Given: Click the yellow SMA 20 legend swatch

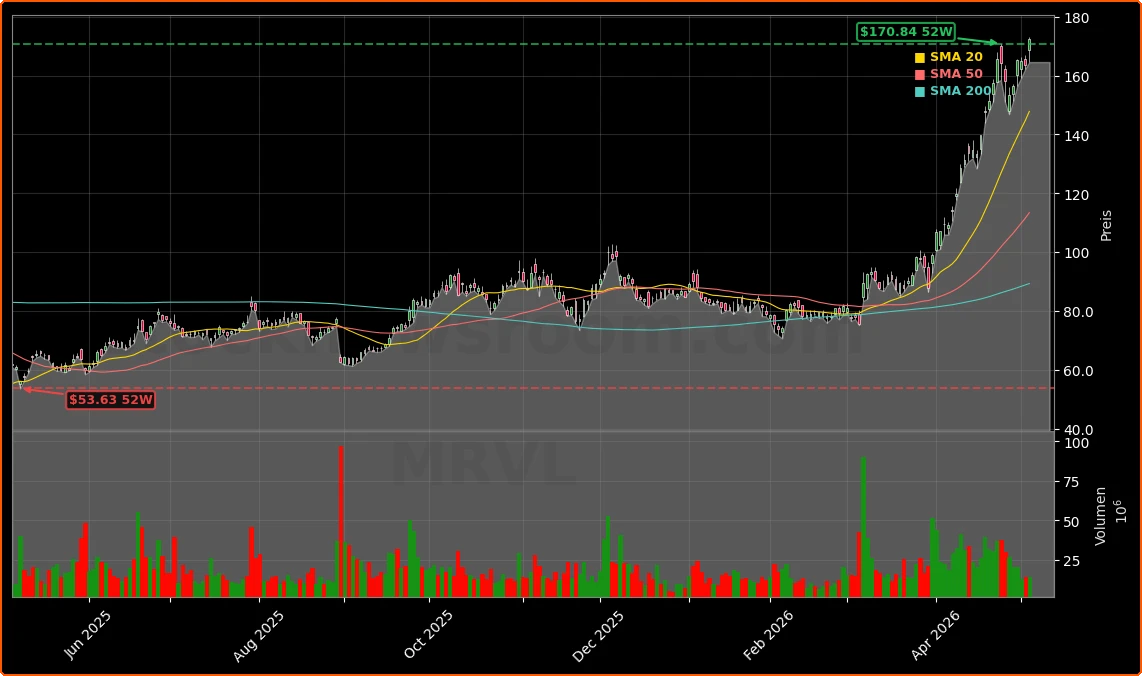Looking at the screenshot, I should [920, 58].
